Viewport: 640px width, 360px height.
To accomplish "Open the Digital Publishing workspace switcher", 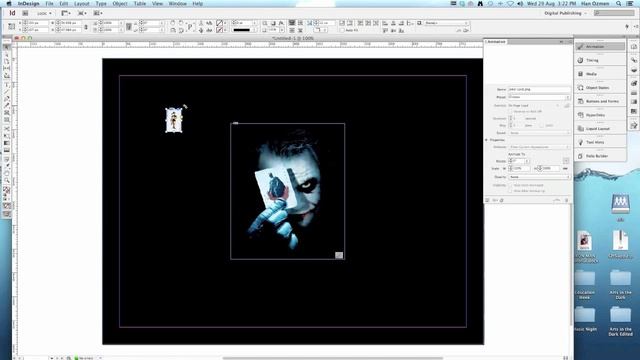I will tap(565, 13).
